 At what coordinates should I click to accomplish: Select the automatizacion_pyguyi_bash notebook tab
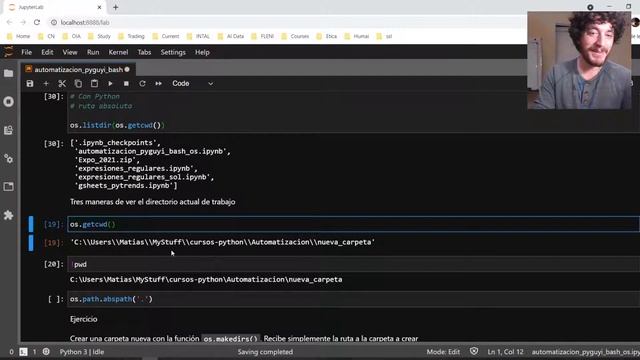[x=78, y=70]
